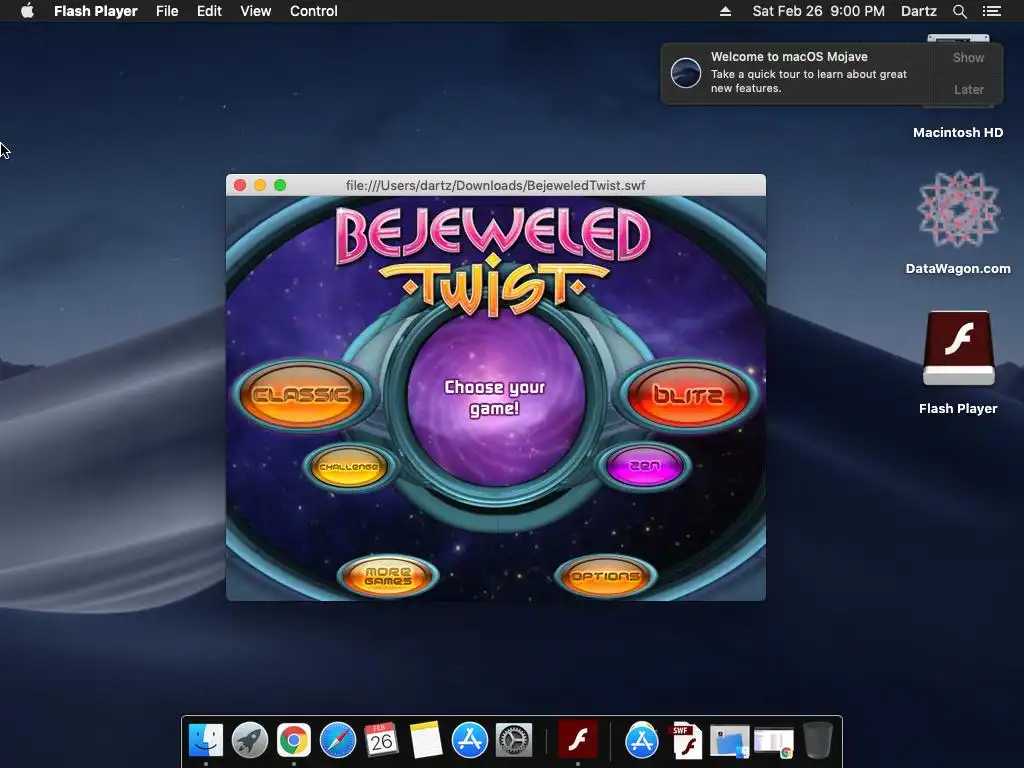Open the Control menu
This screenshot has height=768, width=1024.
coord(313,10)
